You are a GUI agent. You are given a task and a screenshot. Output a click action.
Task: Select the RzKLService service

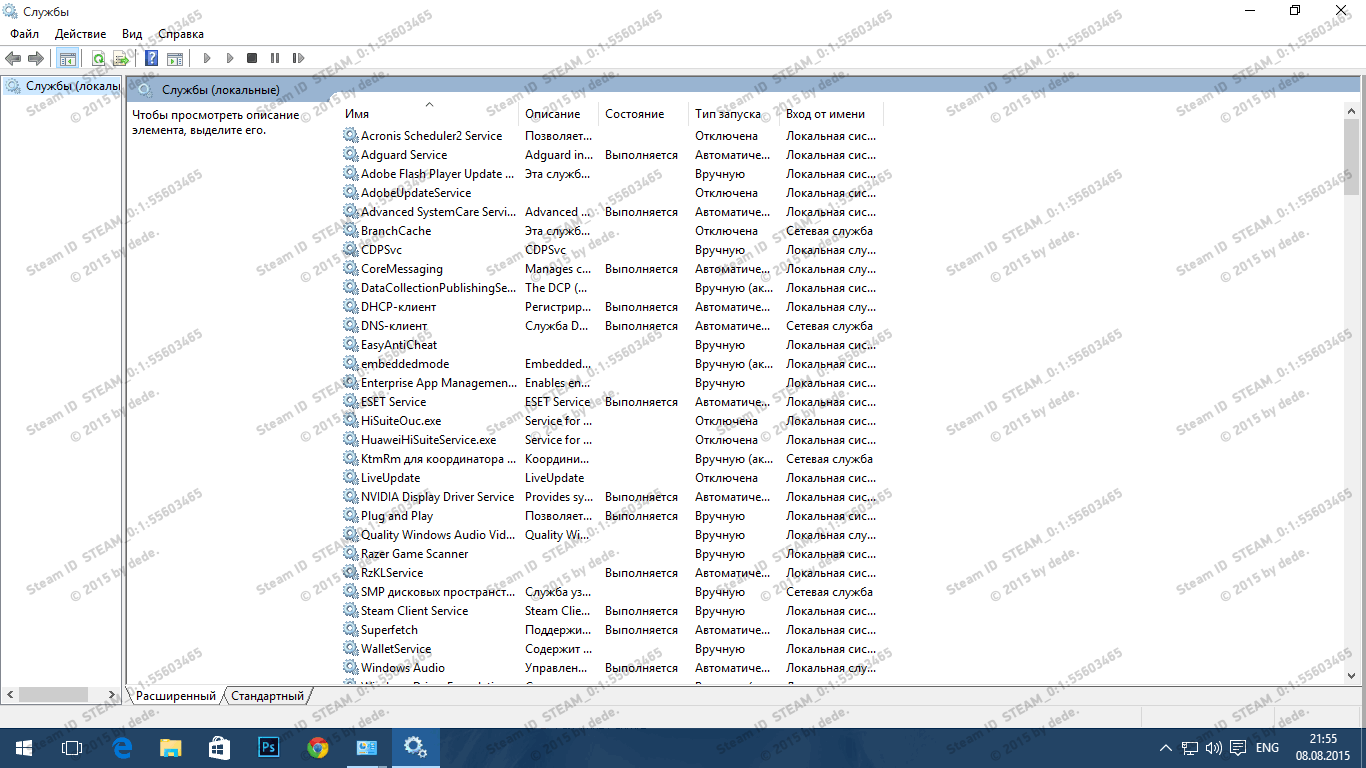pyautogui.click(x=392, y=573)
